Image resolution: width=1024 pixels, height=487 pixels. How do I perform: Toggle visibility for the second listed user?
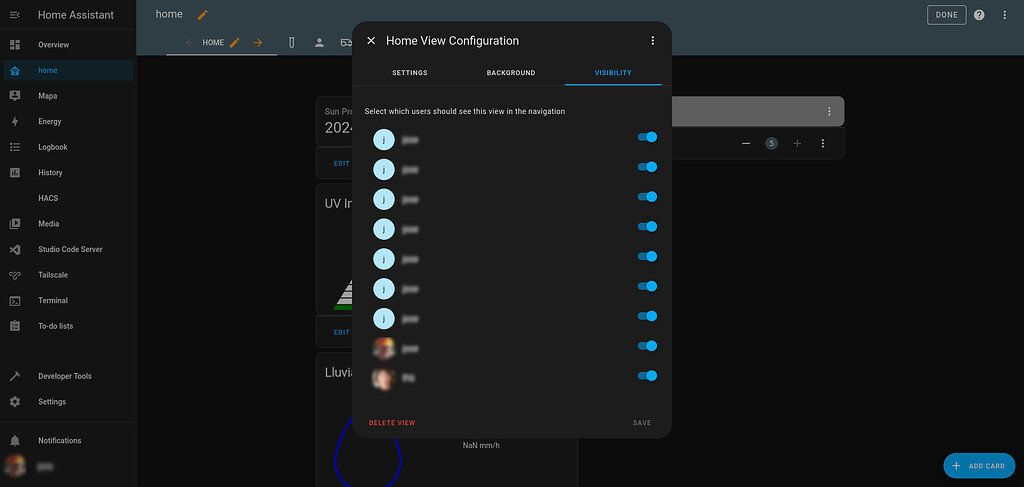pyautogui.click(x=647, y=167)
